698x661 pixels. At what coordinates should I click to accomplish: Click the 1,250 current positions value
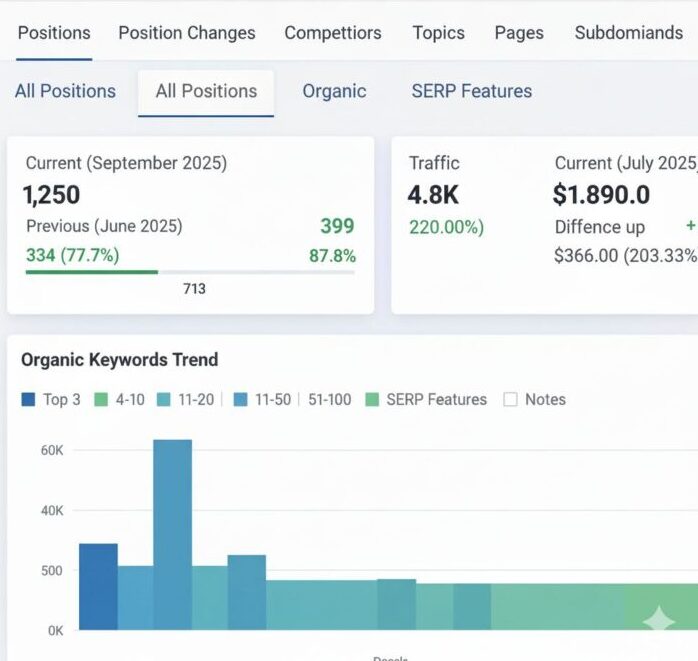click(x=51, y=194)
